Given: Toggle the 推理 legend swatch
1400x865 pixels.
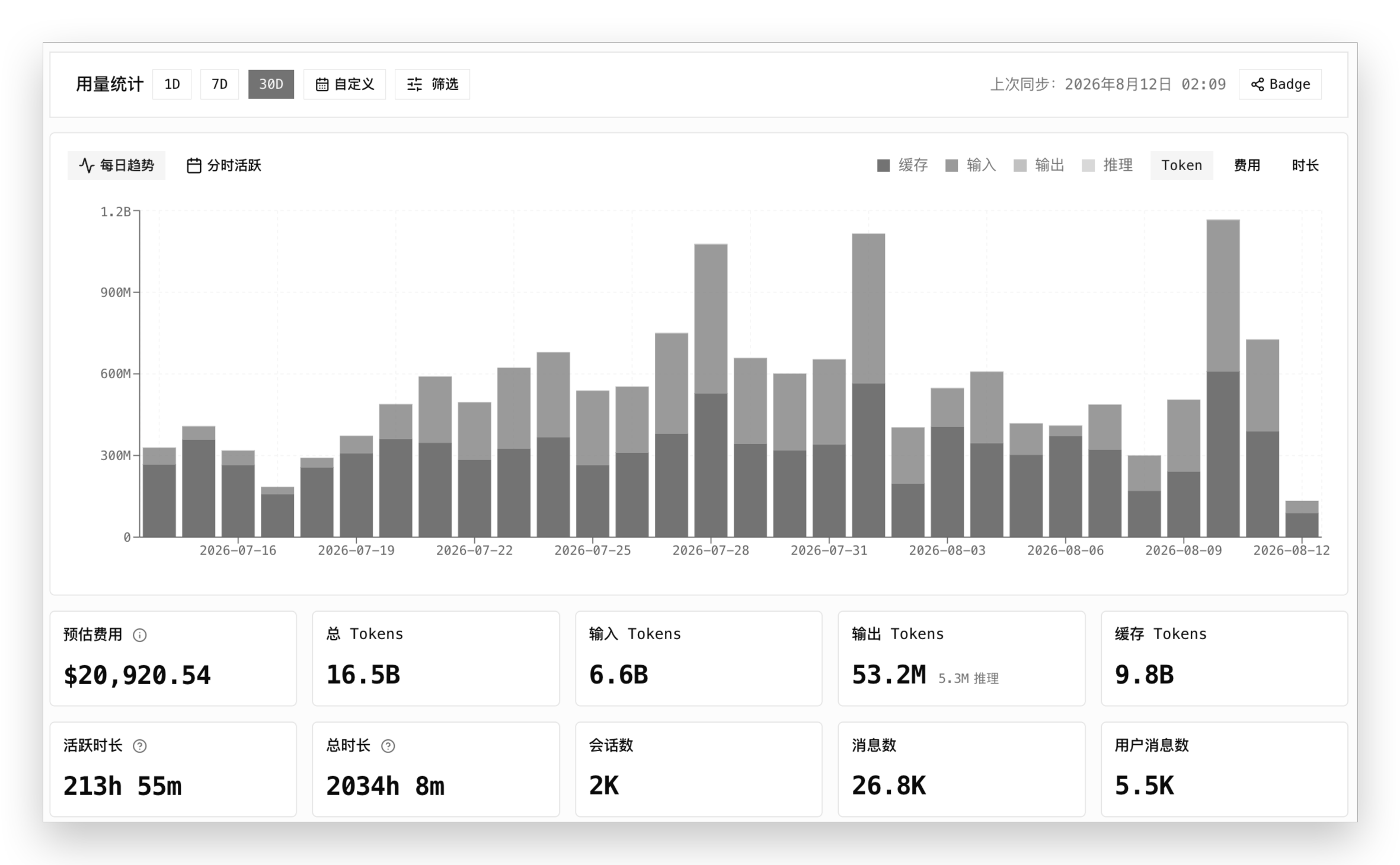Looking at the screenshot, I should click(1088, 165).
